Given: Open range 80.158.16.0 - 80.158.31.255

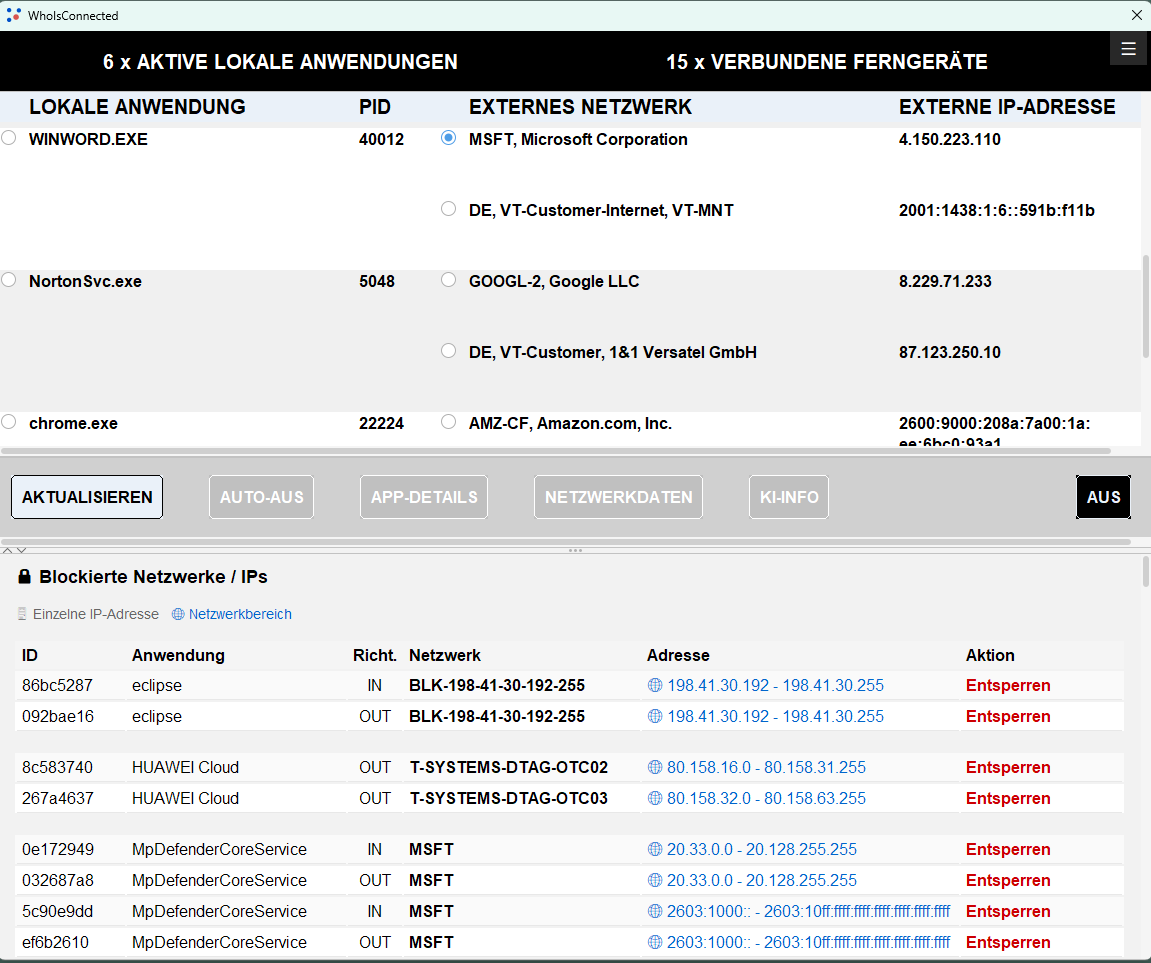Looking at the screenshot, I should click(766, 767).
